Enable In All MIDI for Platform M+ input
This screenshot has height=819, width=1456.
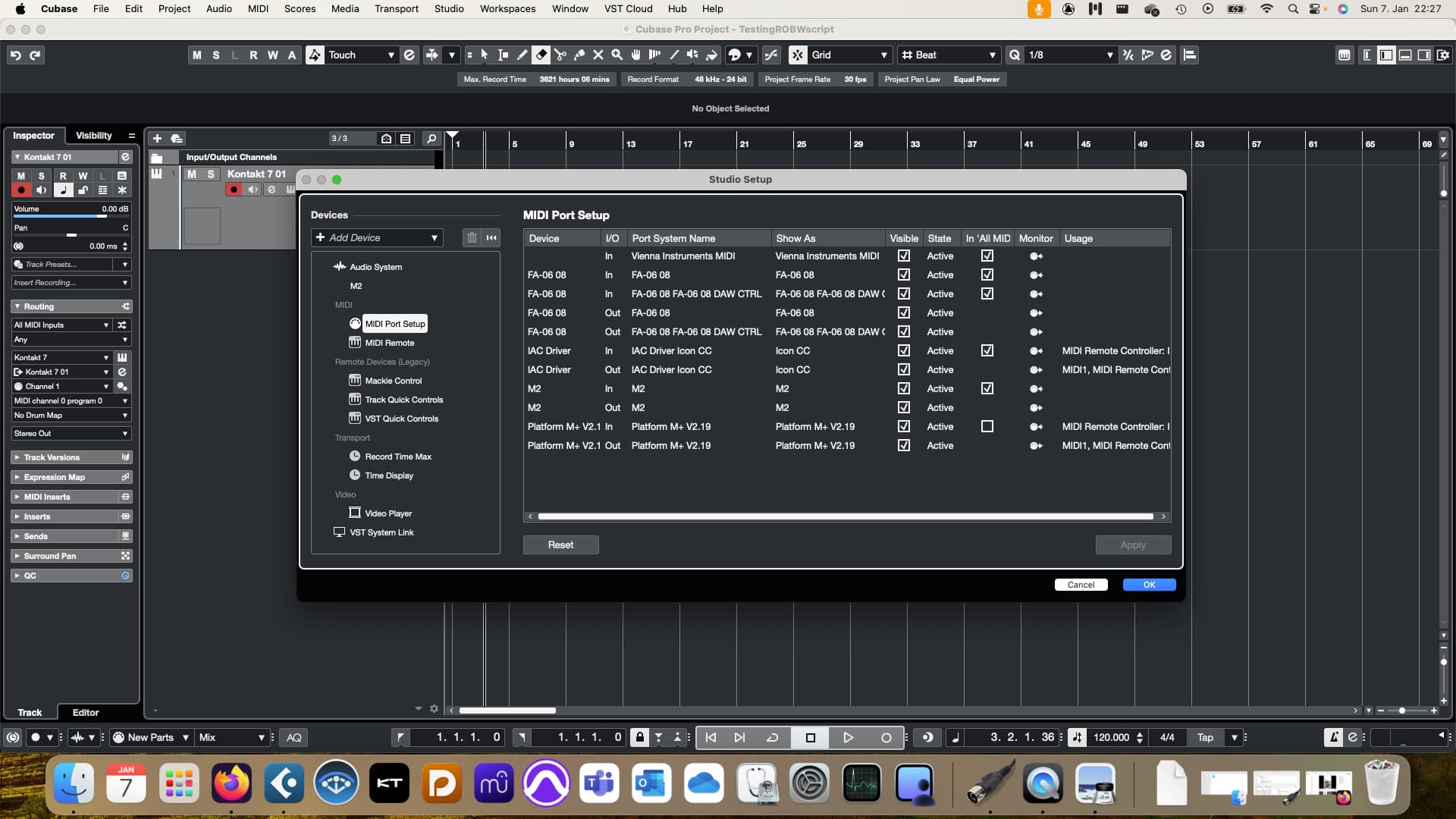[x=987, y=426]
